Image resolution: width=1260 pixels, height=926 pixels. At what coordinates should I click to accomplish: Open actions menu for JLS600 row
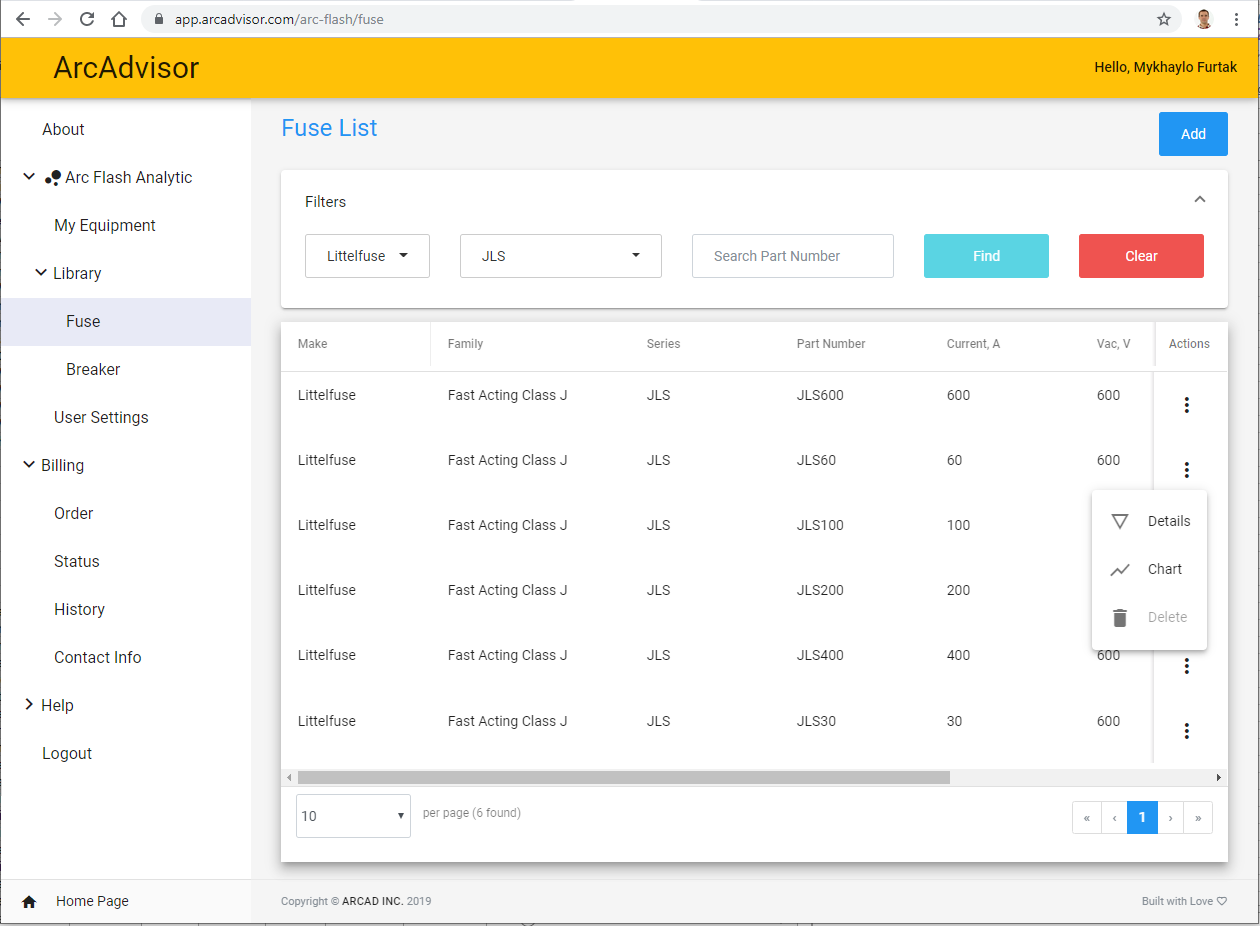point(1186,405)
